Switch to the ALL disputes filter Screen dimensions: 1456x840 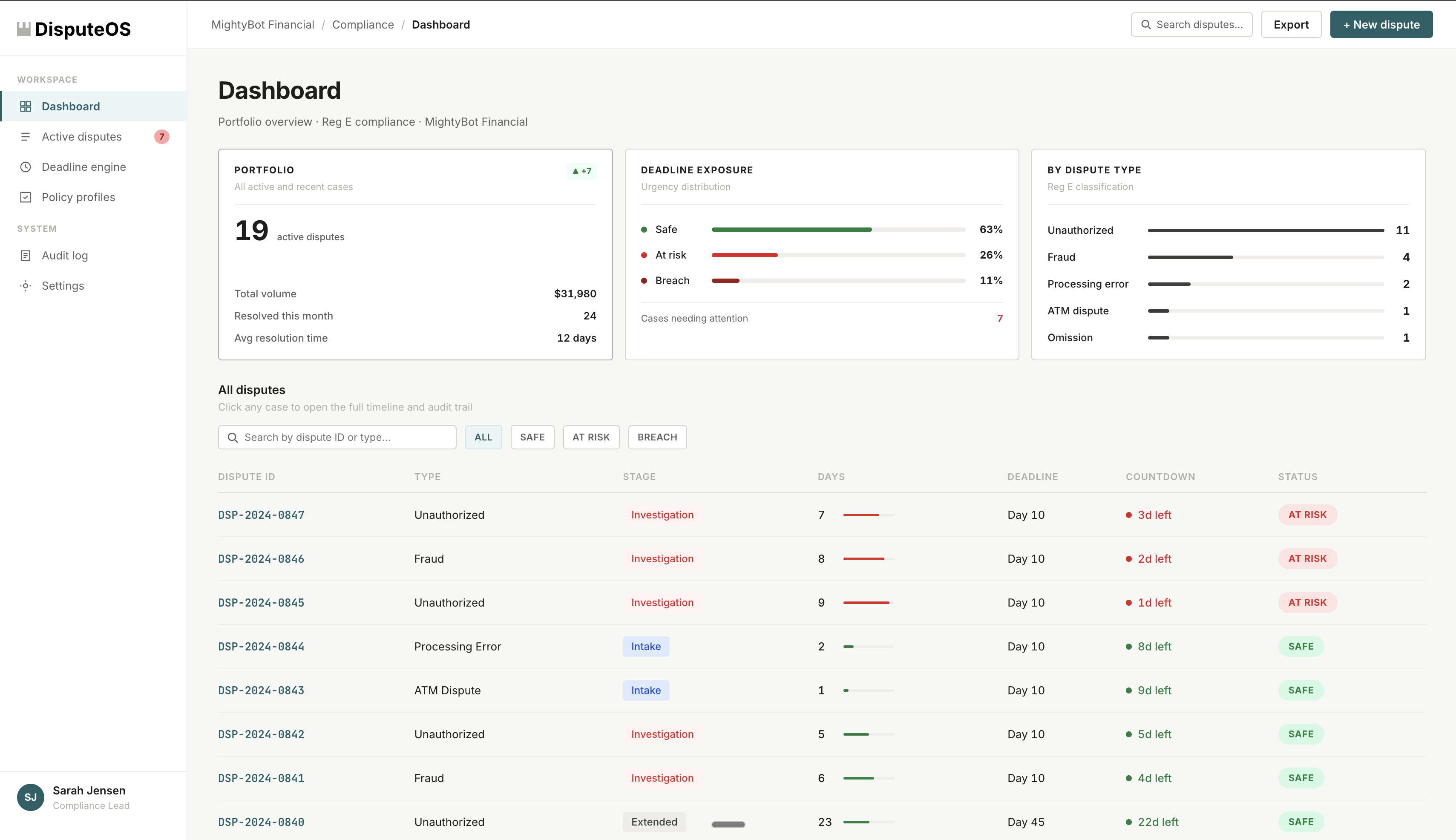483,437
